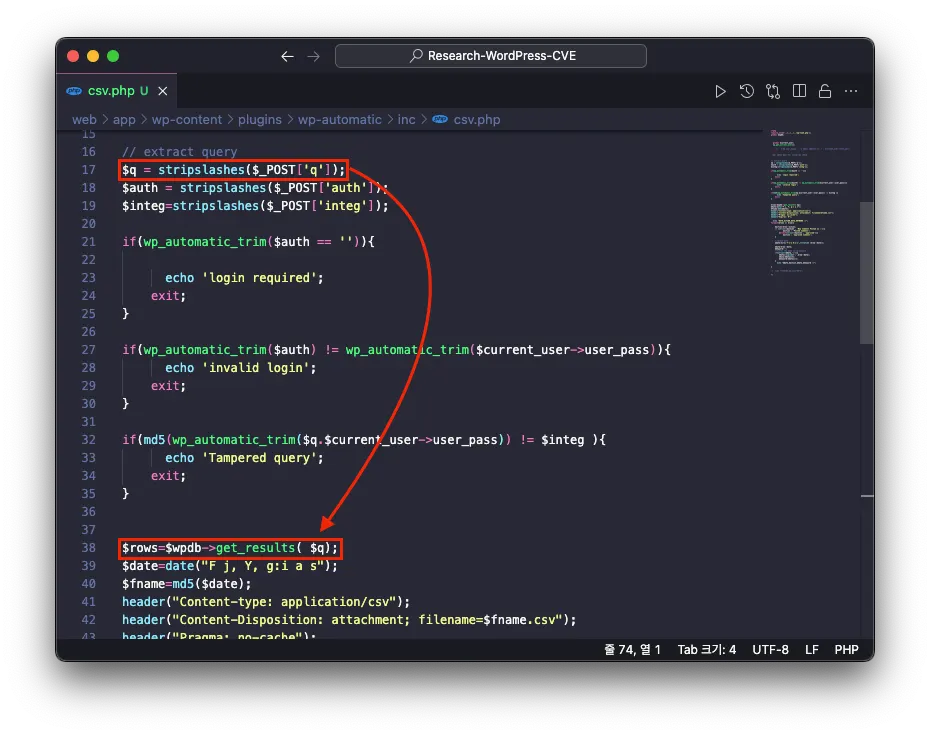Open the wp-content breadcrumb folder

point(187,119)
